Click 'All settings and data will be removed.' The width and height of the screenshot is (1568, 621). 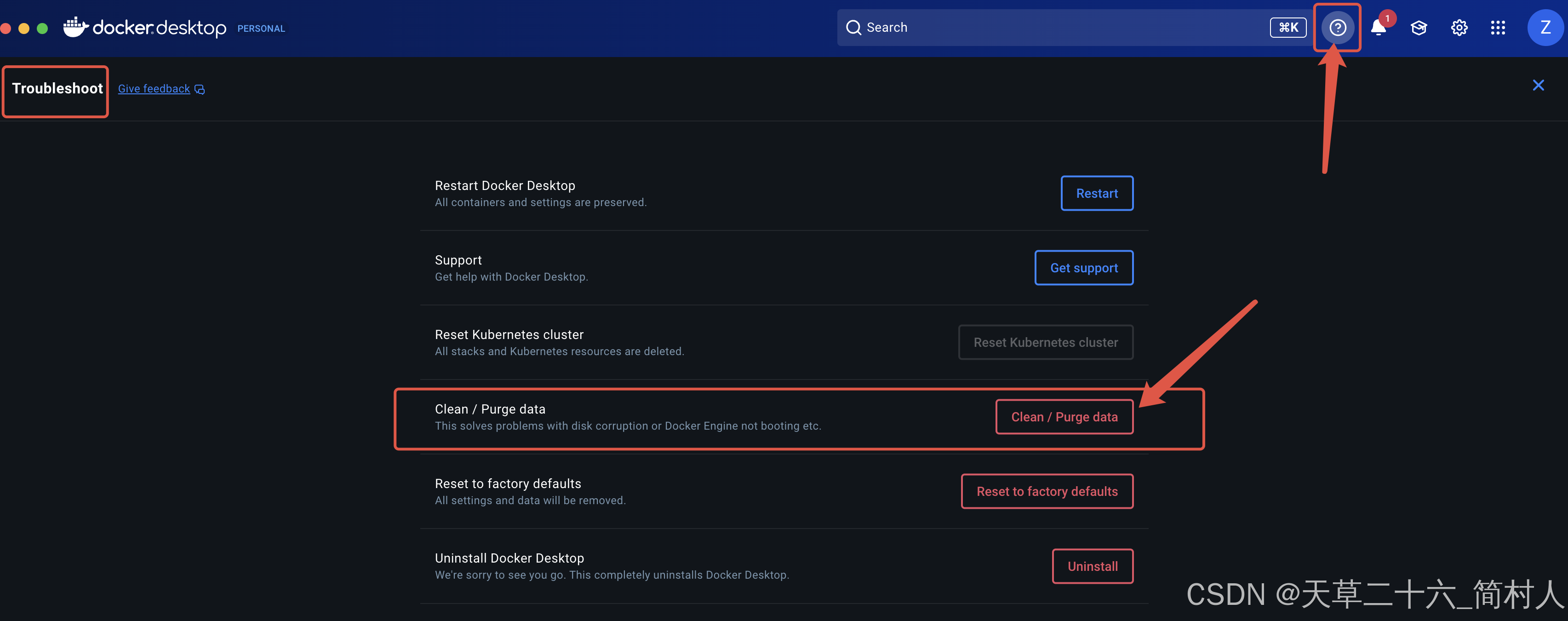tap(531, 500)
